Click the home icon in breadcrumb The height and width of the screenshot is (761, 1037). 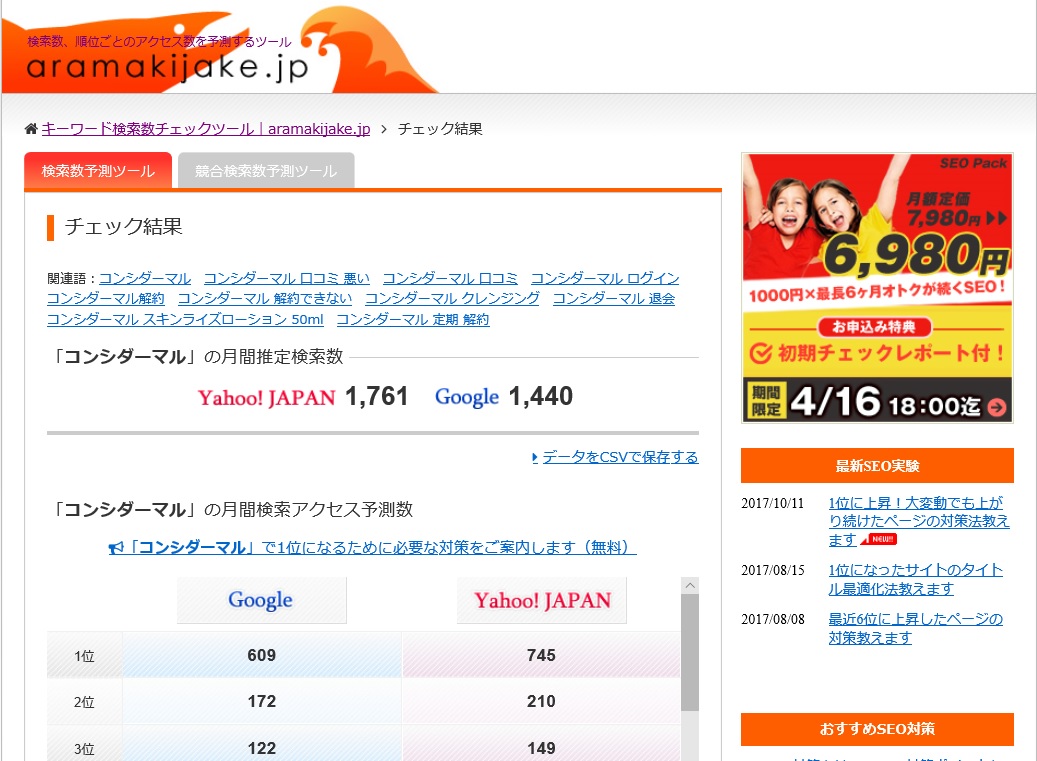click(31, 129)
